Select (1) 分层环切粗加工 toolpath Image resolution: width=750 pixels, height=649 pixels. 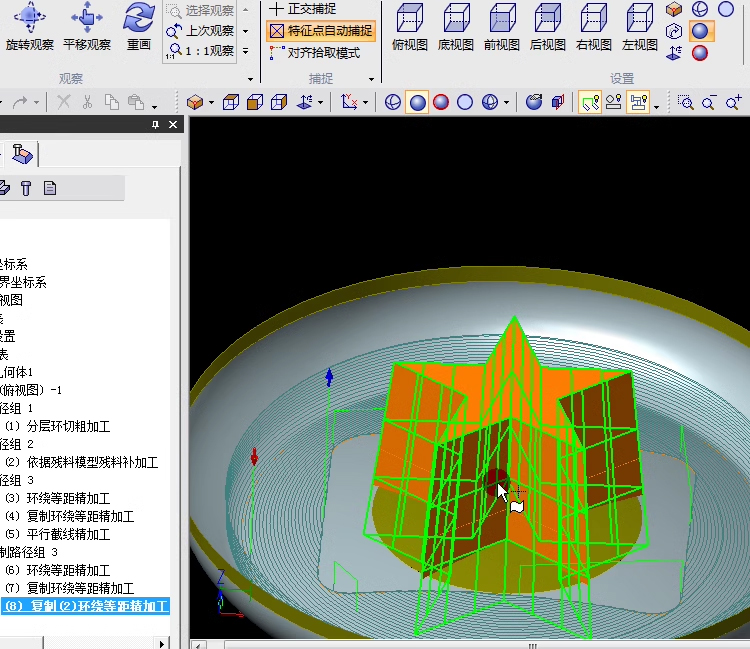click(67, 426)
